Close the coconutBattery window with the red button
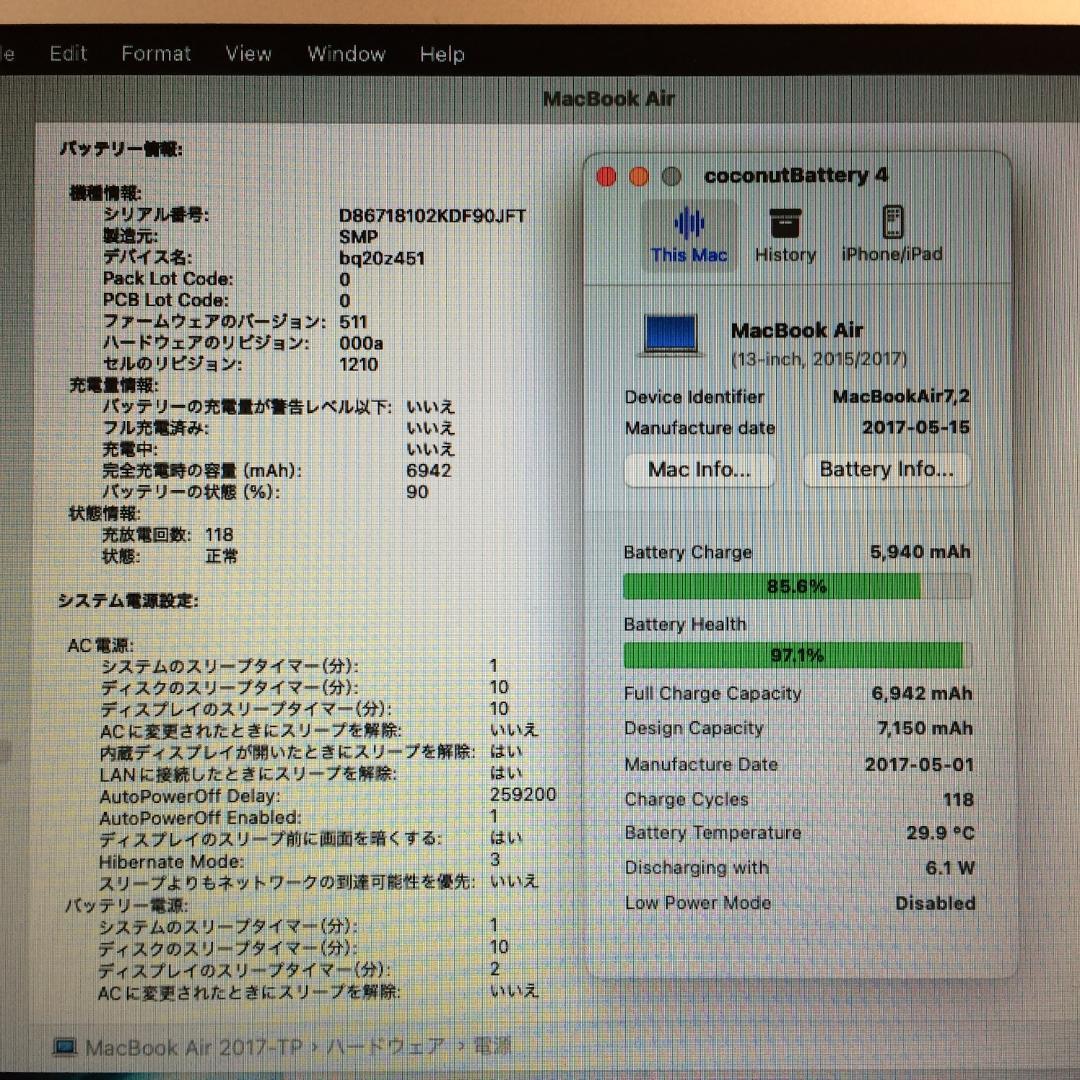Viewport: 1080px width, 1080px height. pyautogui.click(x=606, y=176)
